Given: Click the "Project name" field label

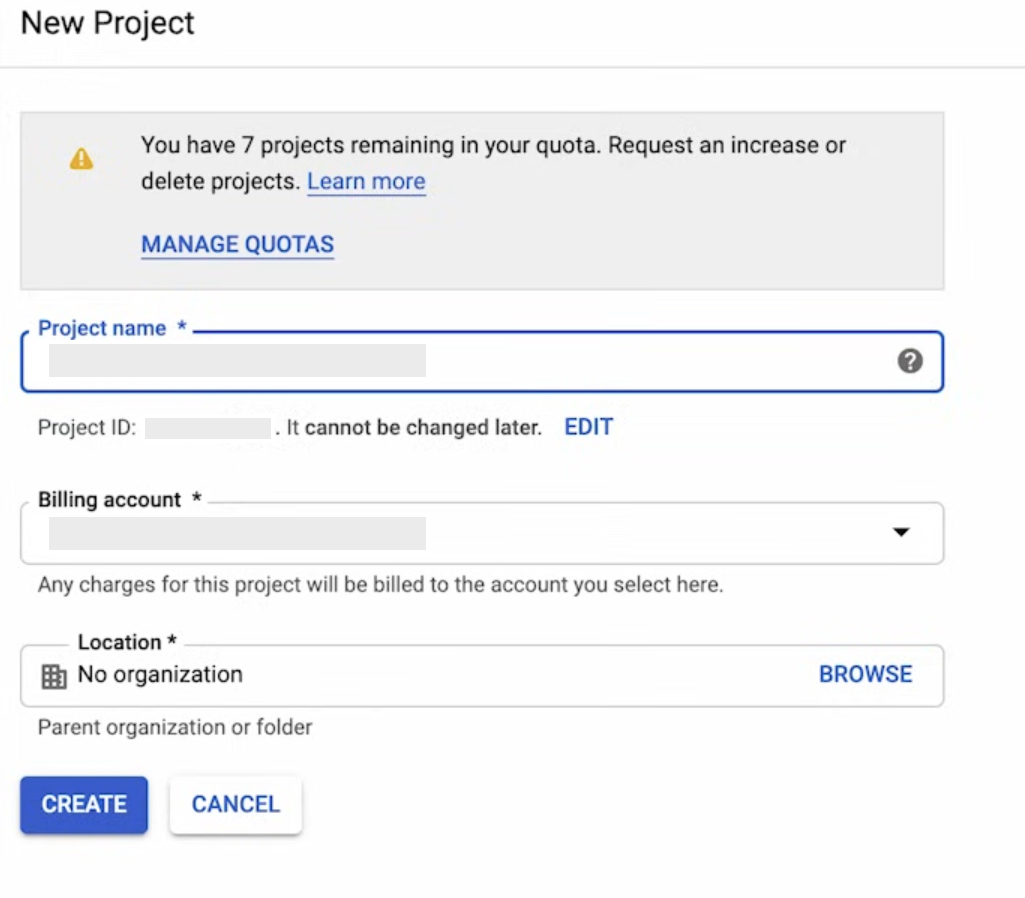Looking at the screenshot, I should pos(102,328).
